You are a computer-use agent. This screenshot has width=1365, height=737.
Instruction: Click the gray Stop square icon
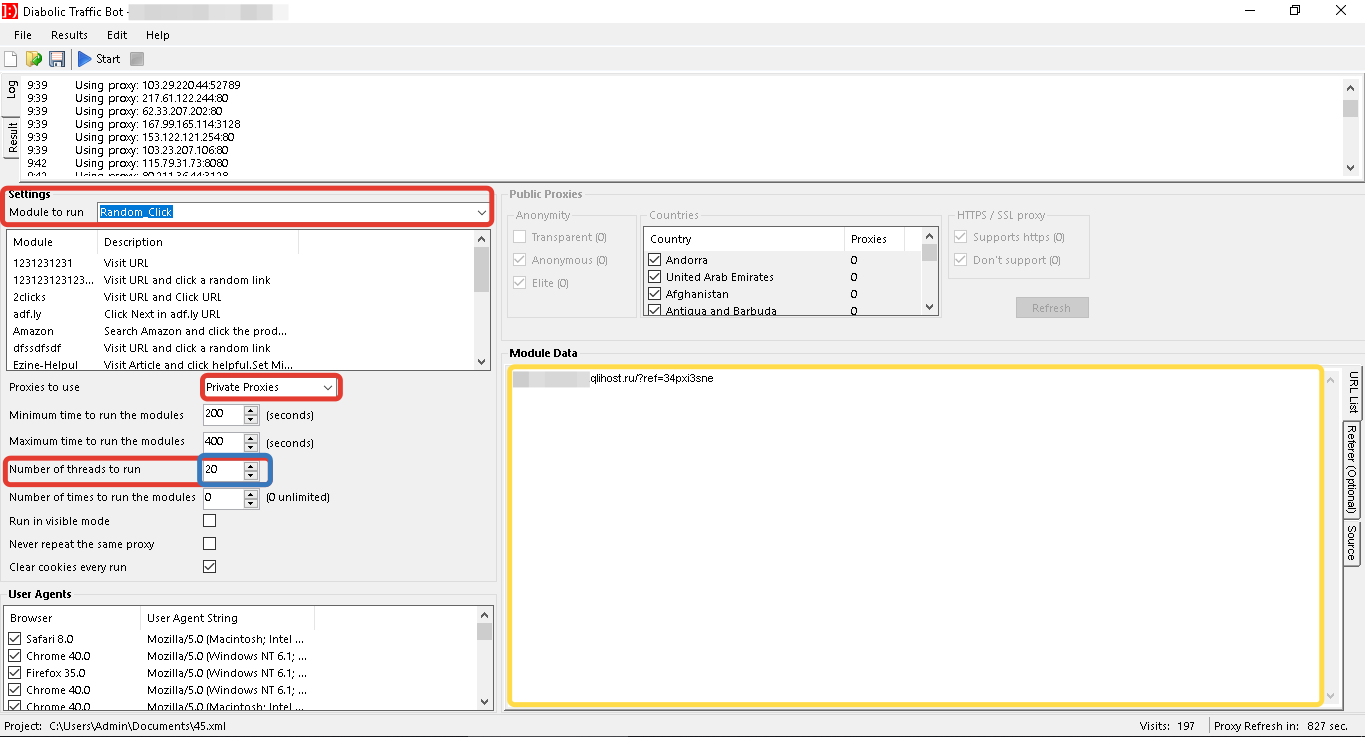[137, 59]
